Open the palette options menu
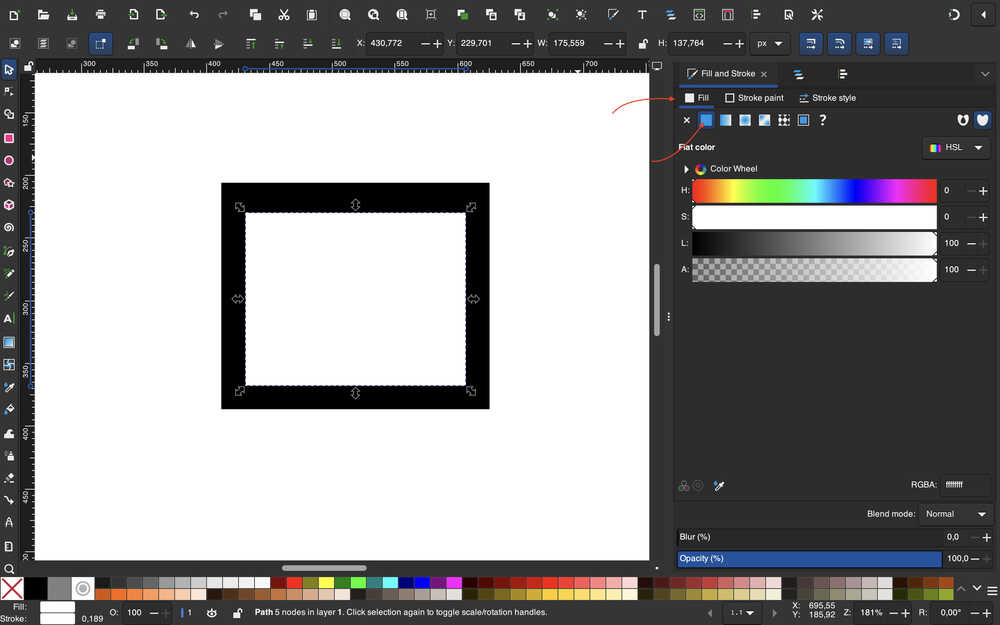The width and height of the screenshot is (1000, 625). 992,590
